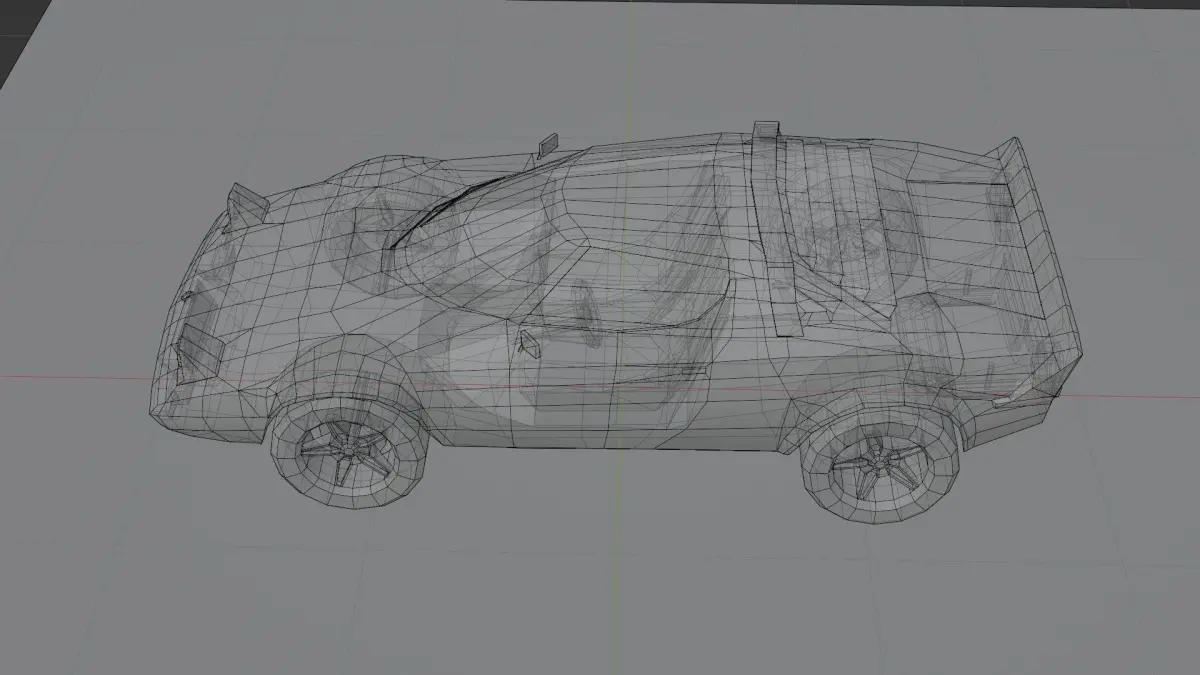Click the rear spoiler wing of the car
The height and width of the screenshot is (675, 1200).
[1036, 250]
